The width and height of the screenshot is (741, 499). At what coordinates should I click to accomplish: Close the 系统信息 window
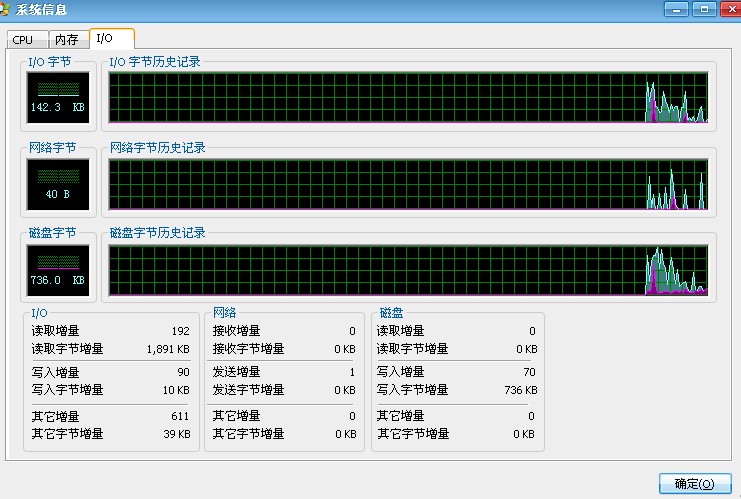point(731,9)
